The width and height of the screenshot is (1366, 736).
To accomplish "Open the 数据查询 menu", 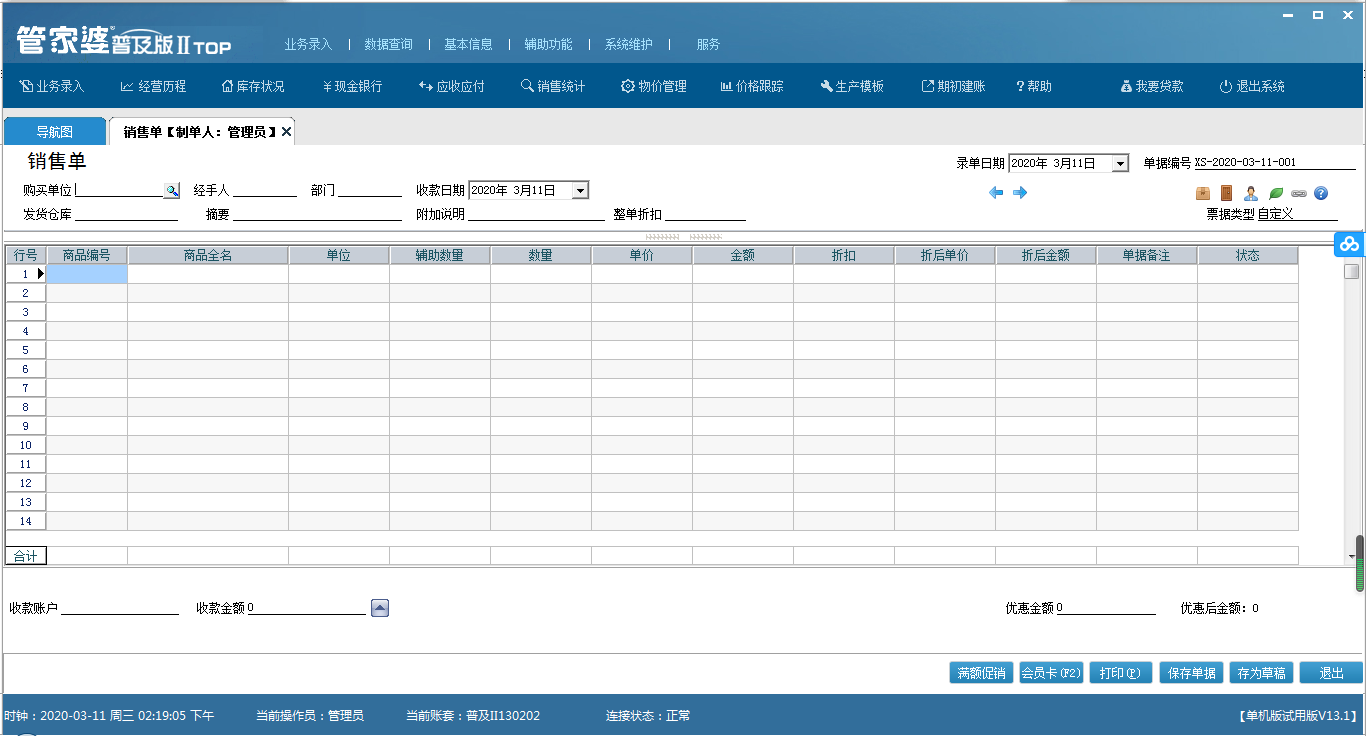I will (x=388, y=45).
